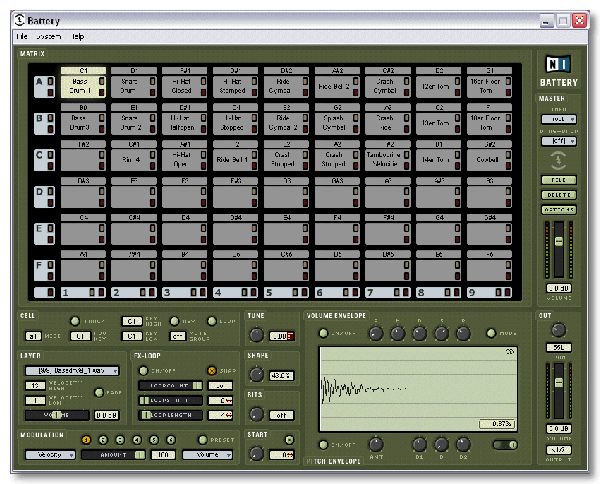Open the File menu
This screenshot has height=484, width=600.
(x=22, y=36)
